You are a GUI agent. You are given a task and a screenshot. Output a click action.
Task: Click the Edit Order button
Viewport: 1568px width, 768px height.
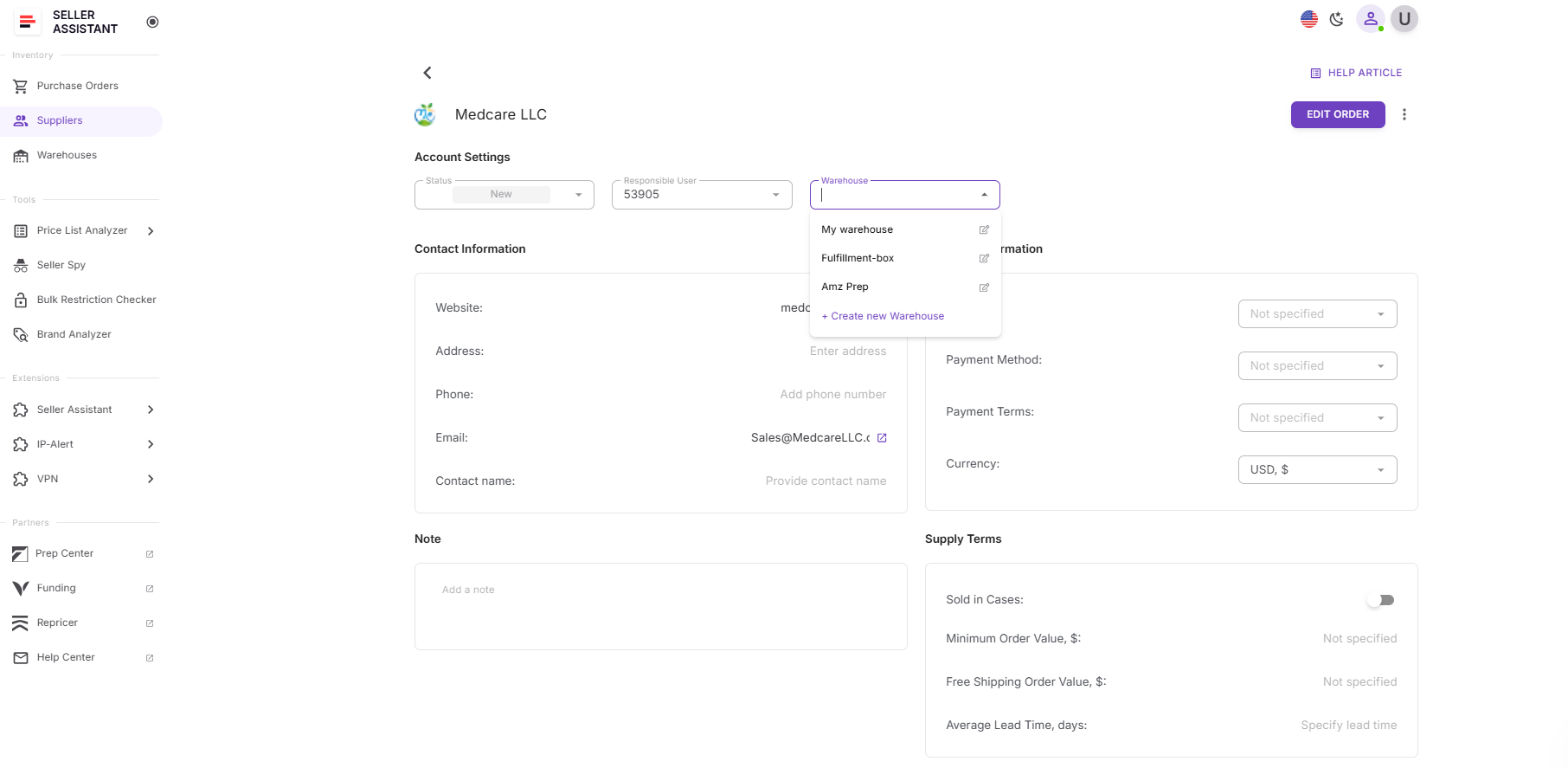pos(1337,114)
